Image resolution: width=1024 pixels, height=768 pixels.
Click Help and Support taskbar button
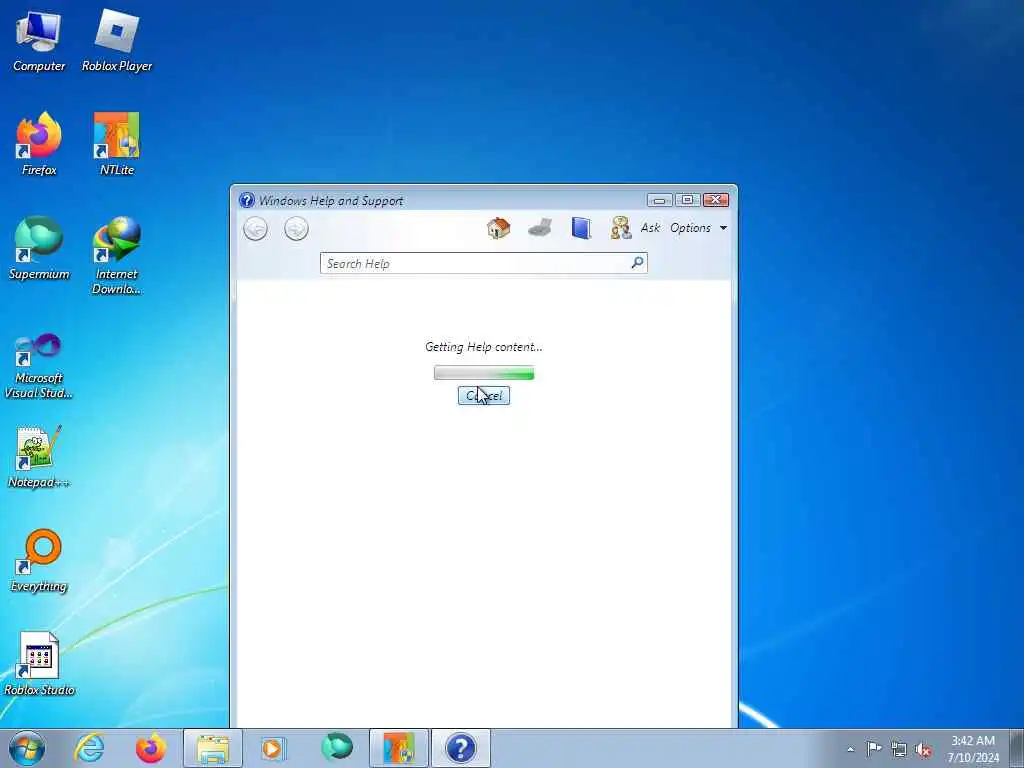pyautogui.click(x=461, y=748)
